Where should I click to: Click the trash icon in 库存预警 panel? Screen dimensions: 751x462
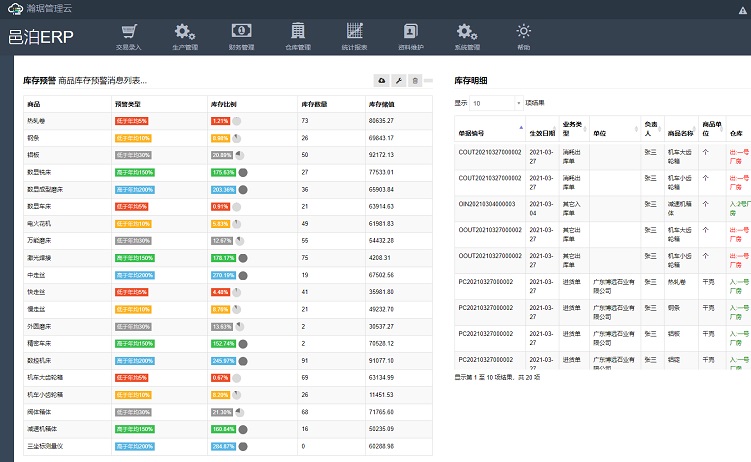[x=414, y=80]
